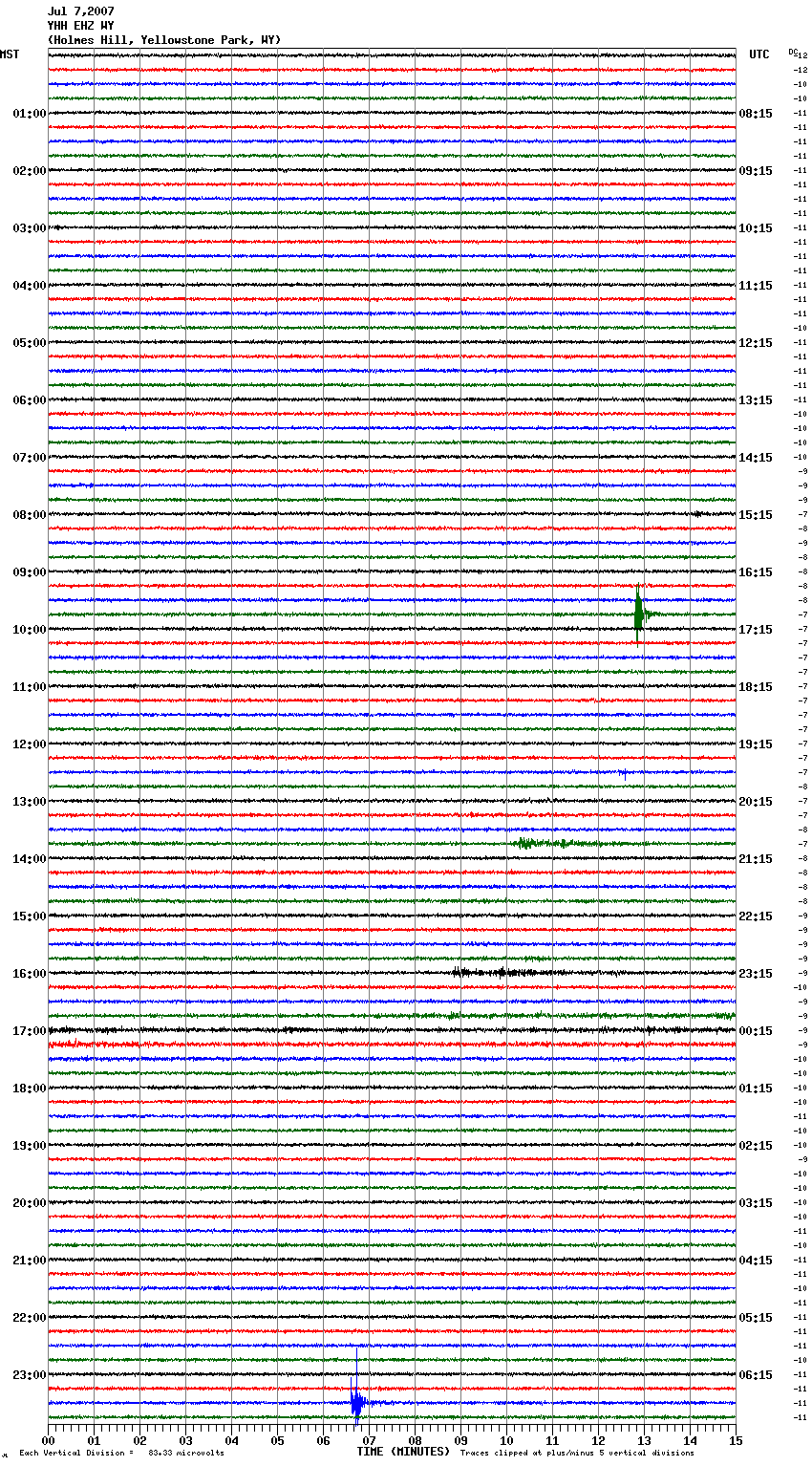Select the 18:00 MST time label
Viewport: 812px width, 1466px height.
point(30,1089)
